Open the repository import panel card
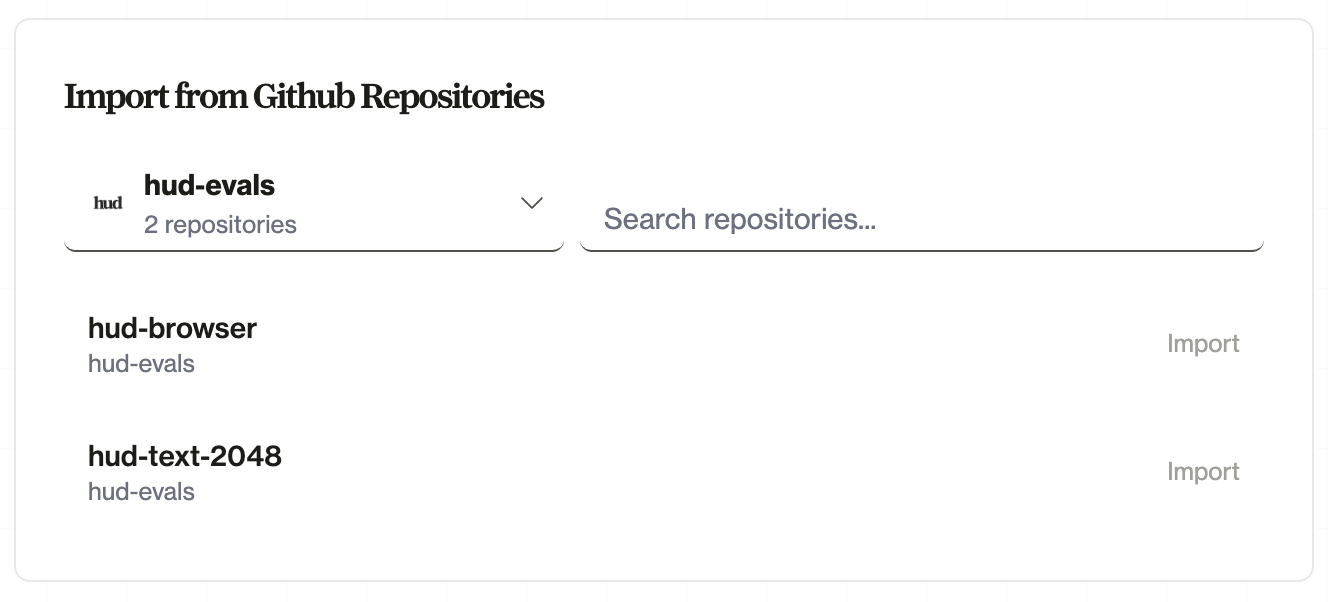 [664, 300]
